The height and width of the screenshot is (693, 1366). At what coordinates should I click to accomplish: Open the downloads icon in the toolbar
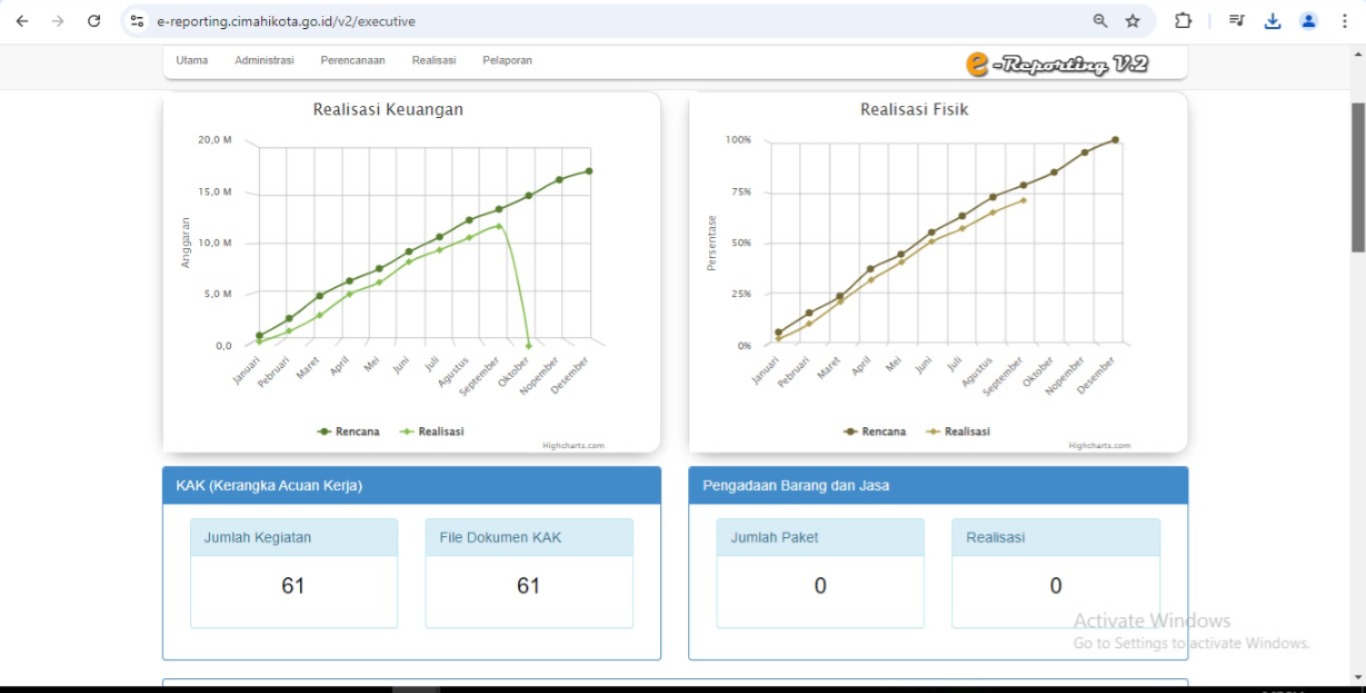[x=1272, y=21]
